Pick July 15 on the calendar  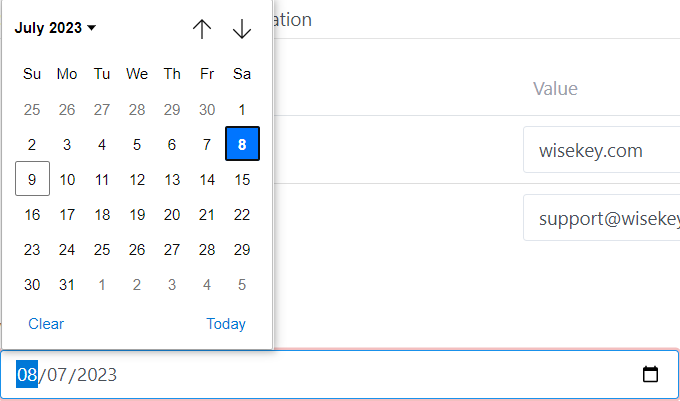point(242,180)
